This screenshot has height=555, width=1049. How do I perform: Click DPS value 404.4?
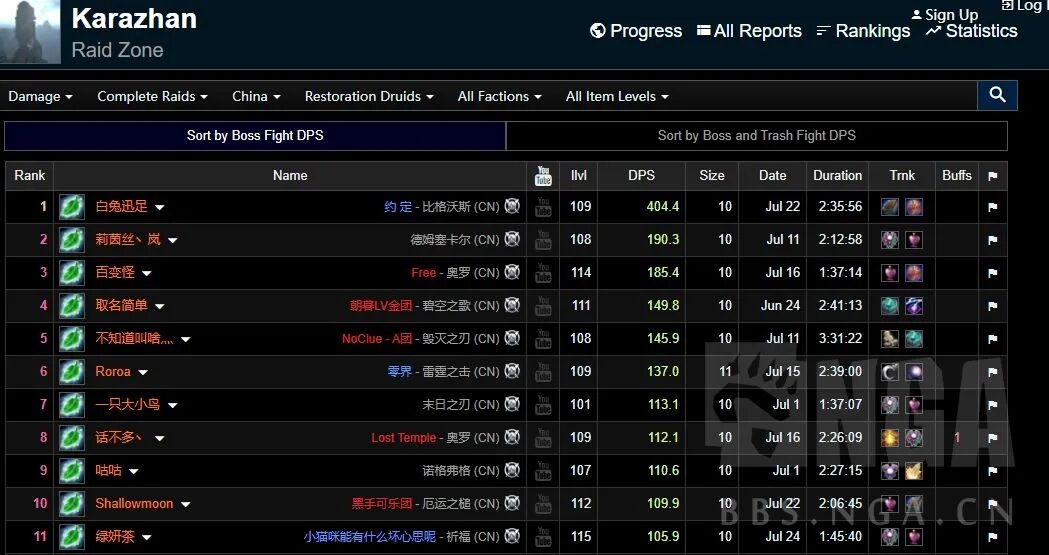[662, 206]
